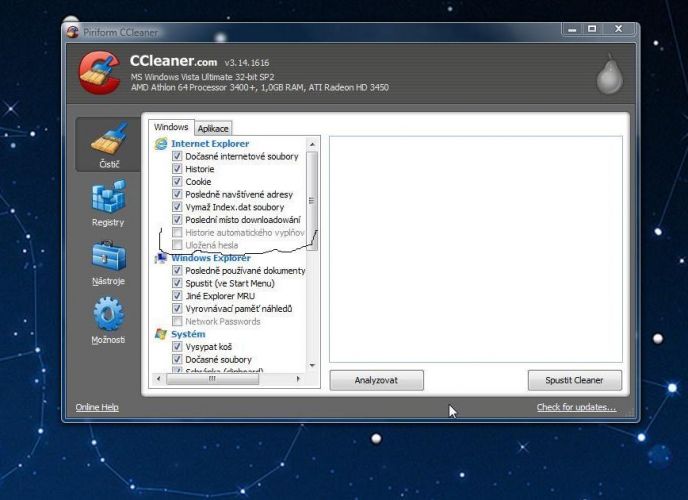Switch to the Windows tab

click(x=171, y=127)
